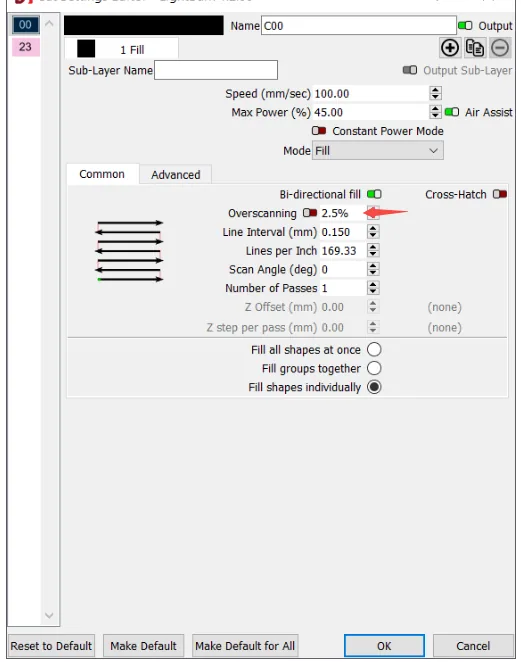Enable Constant Power Mode

pos(319,130)
